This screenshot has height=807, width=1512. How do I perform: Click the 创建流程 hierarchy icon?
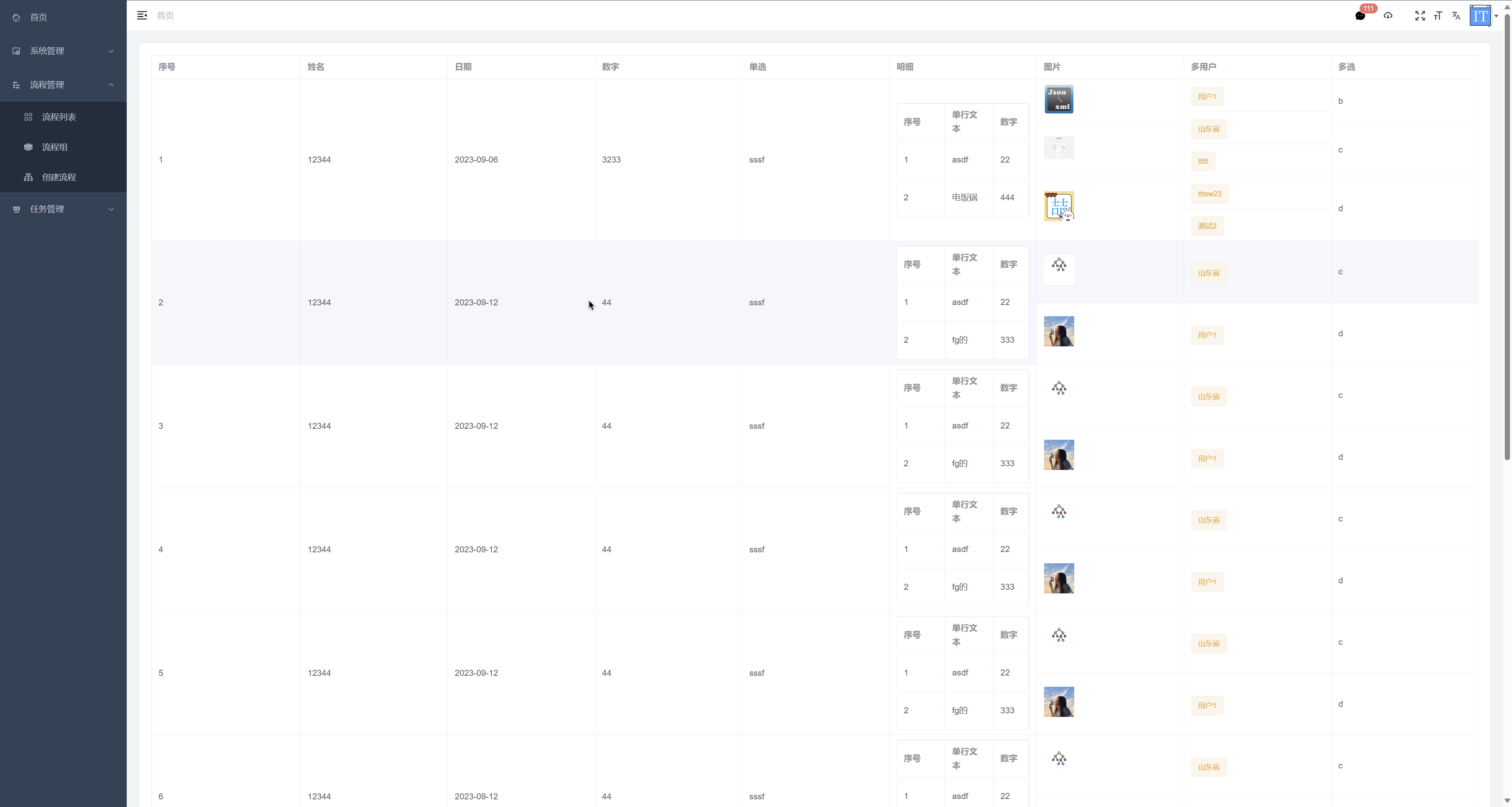[x=28, y=177]
